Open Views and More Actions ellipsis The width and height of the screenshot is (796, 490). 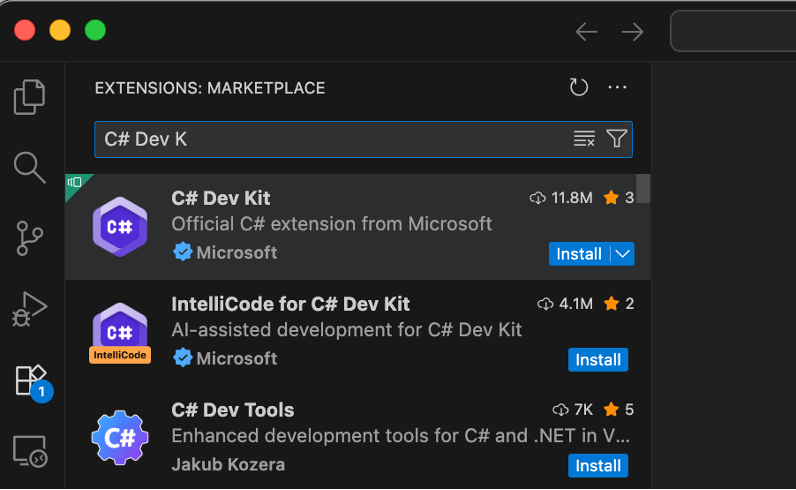coord(617,88)
